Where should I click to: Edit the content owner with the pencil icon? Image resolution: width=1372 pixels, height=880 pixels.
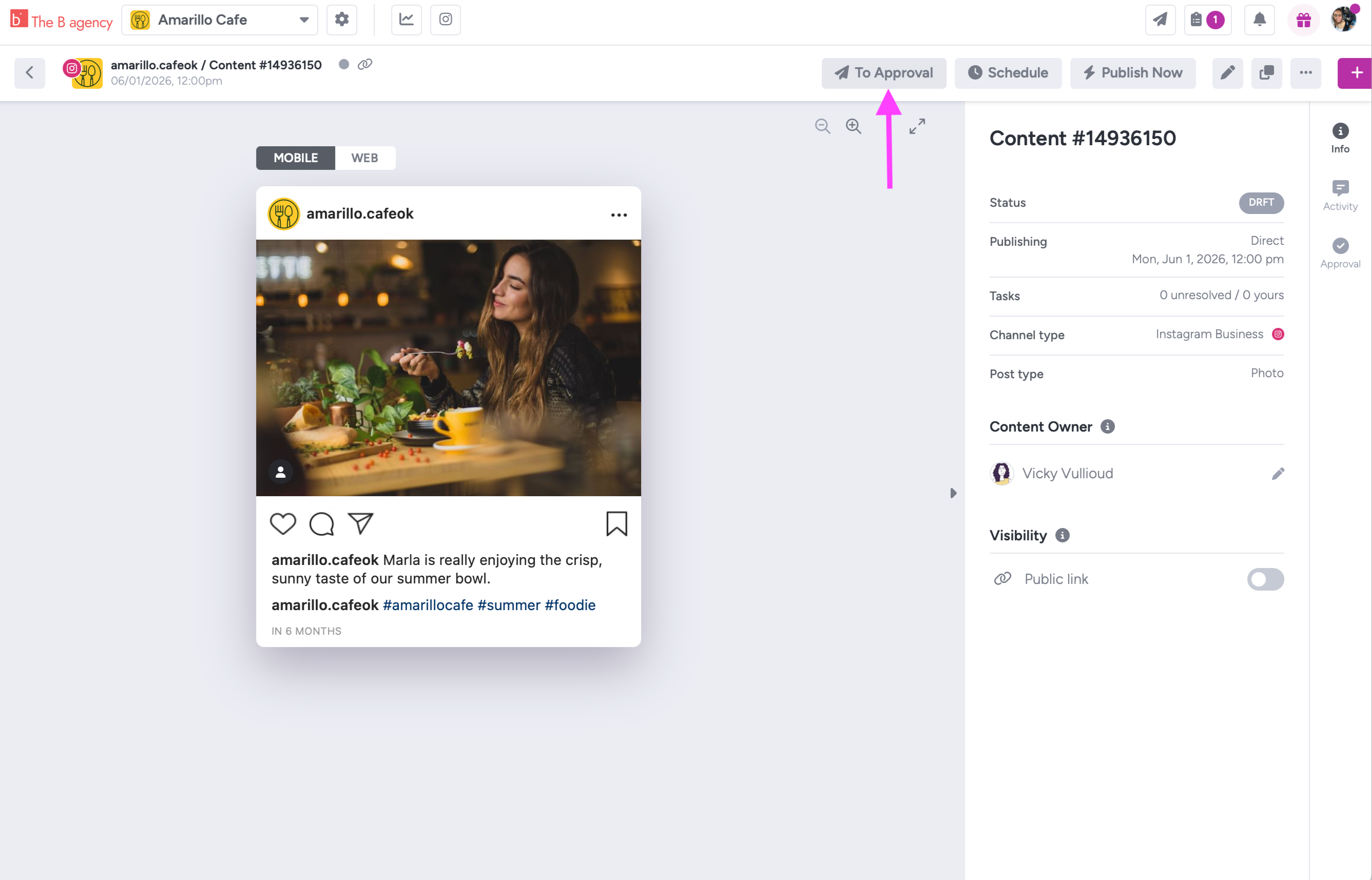pyautogui.click(x=1278, y=473)
